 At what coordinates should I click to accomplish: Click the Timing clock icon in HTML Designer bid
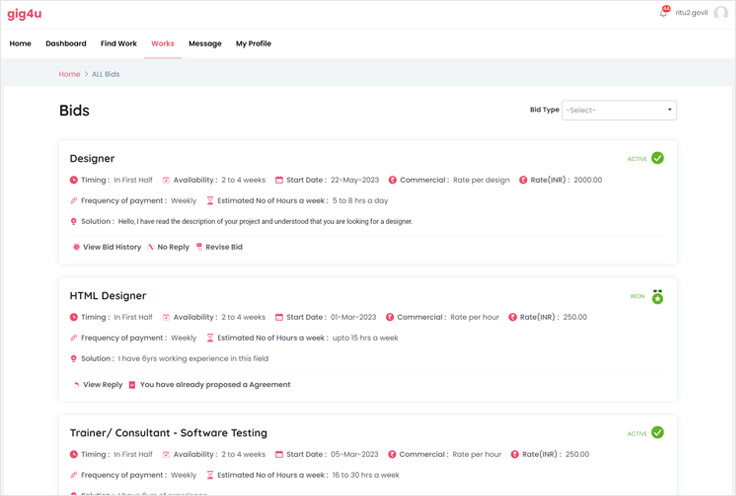coord(74,317)
